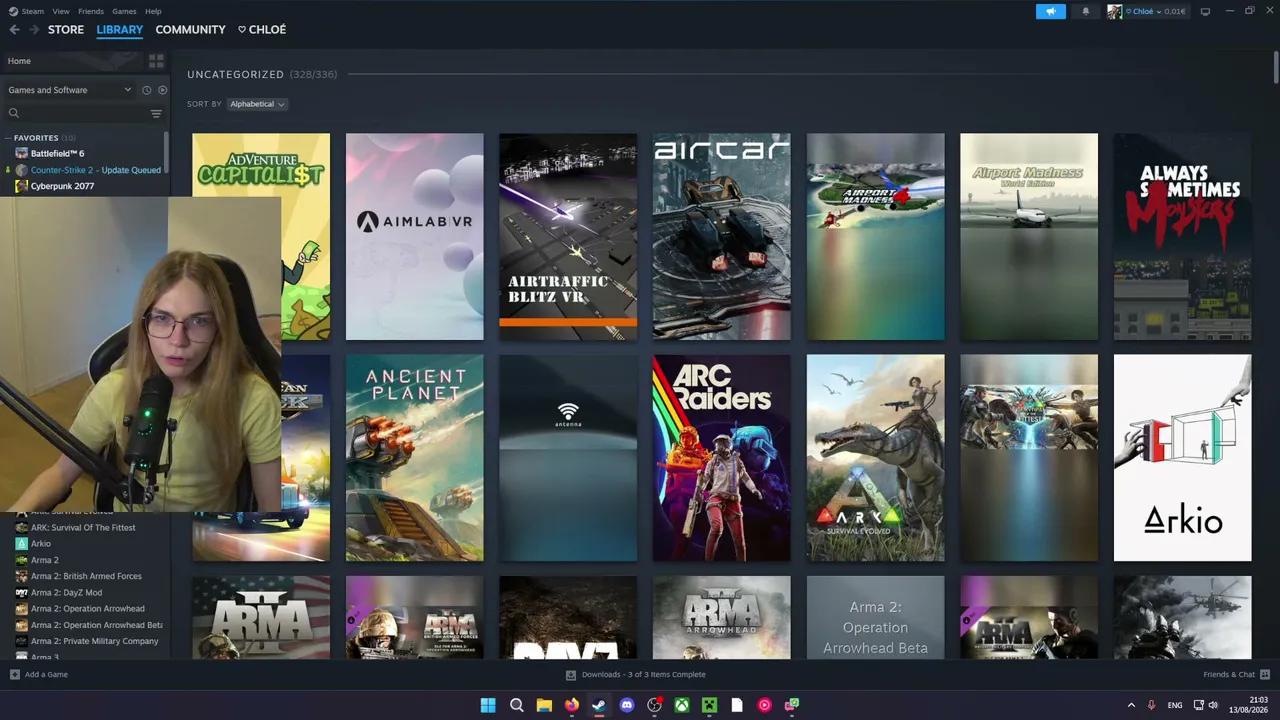
Task: Open the ARC Raiders game tile
Action: click(721, 458)
